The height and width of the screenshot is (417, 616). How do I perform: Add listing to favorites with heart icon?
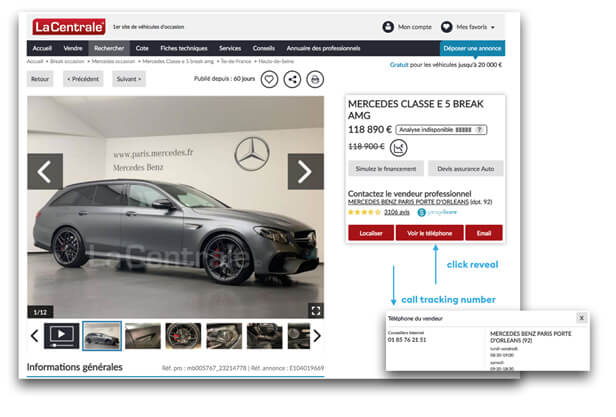tap(269, 79)
